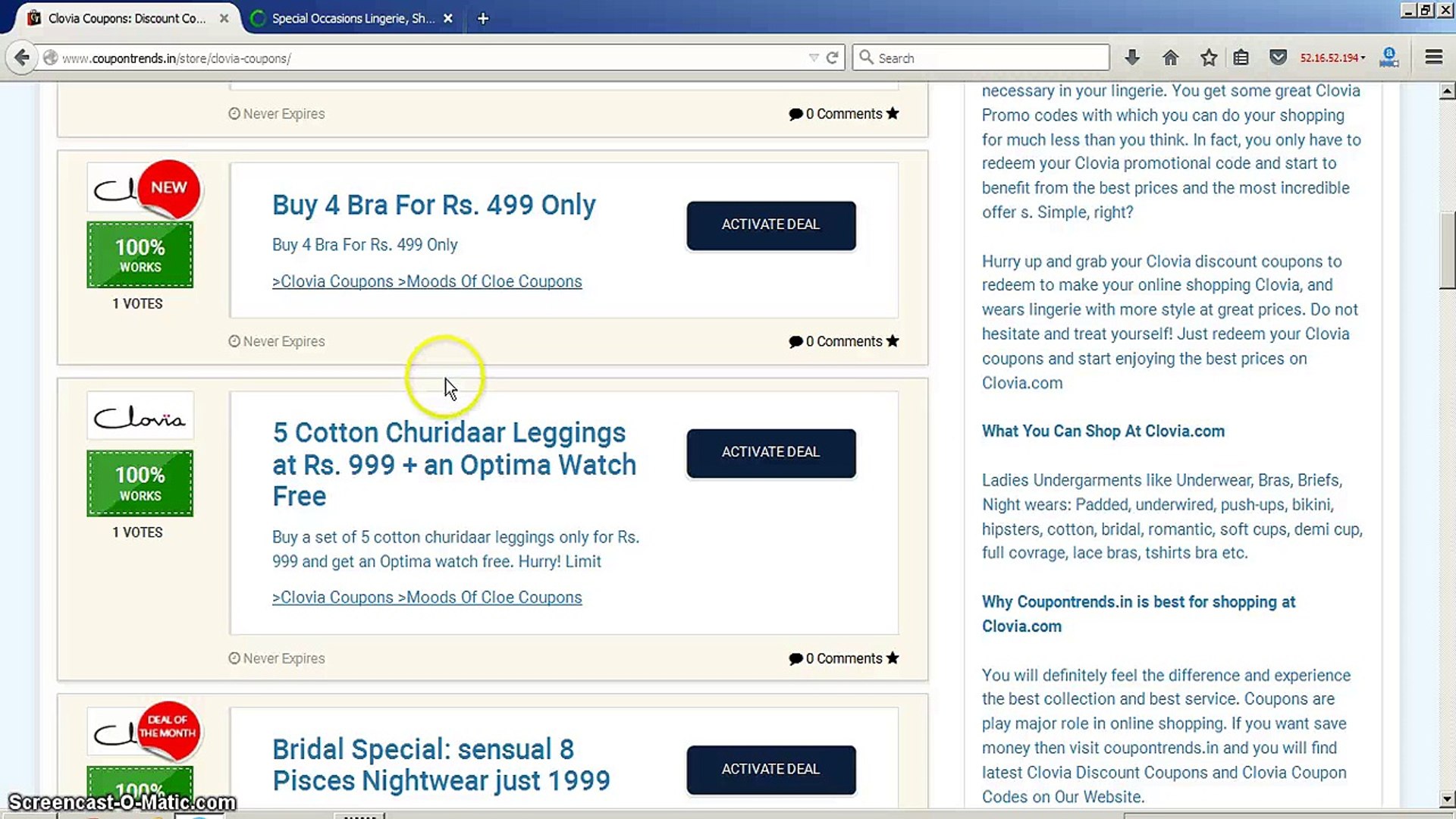Click the page scrollbar down arrow

click(x=1447, y=799)
